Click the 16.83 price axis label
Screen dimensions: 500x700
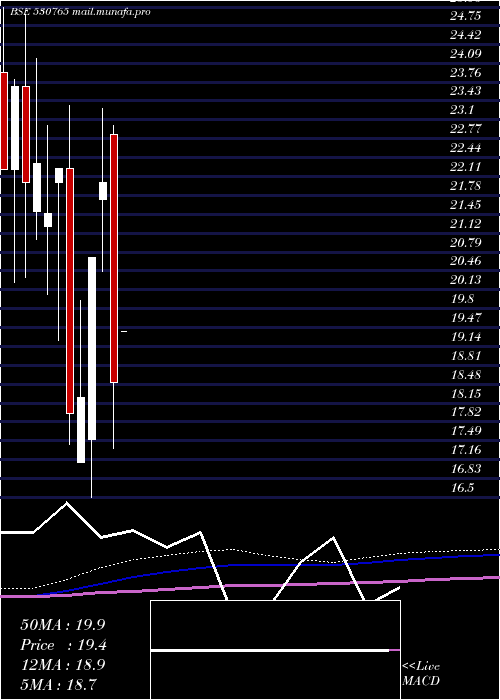click(466, 469)
